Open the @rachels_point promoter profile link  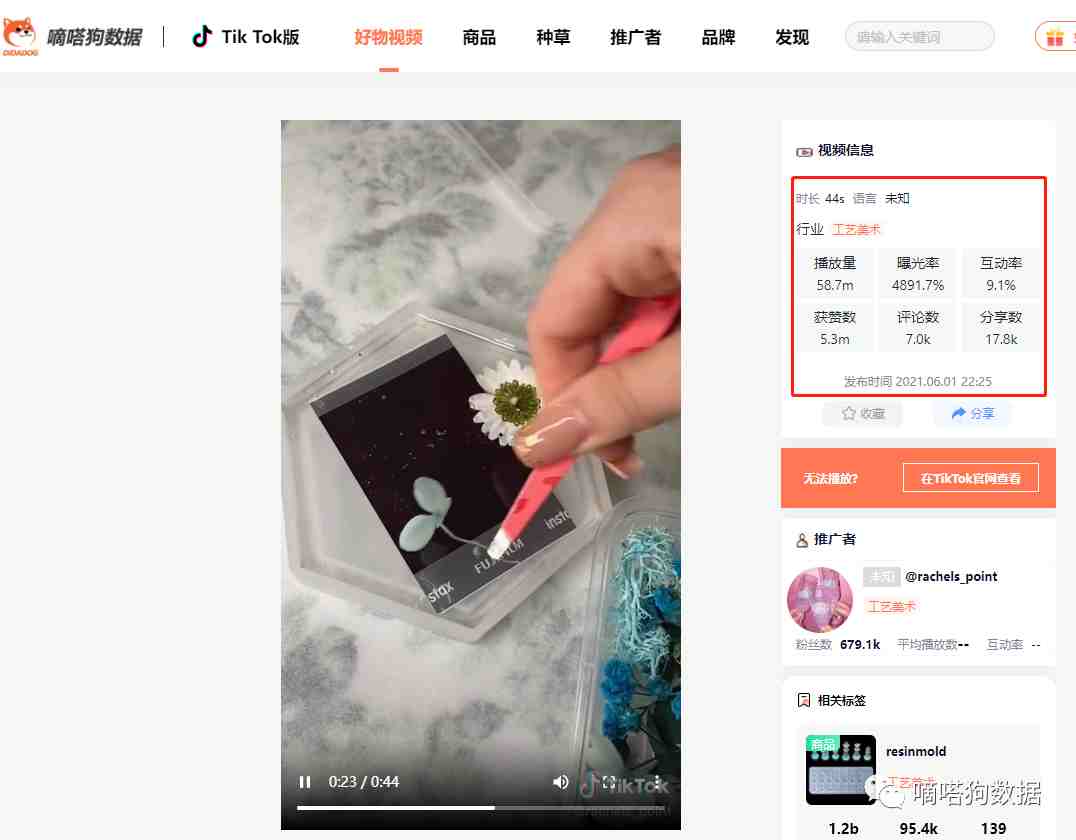(950, 576)
